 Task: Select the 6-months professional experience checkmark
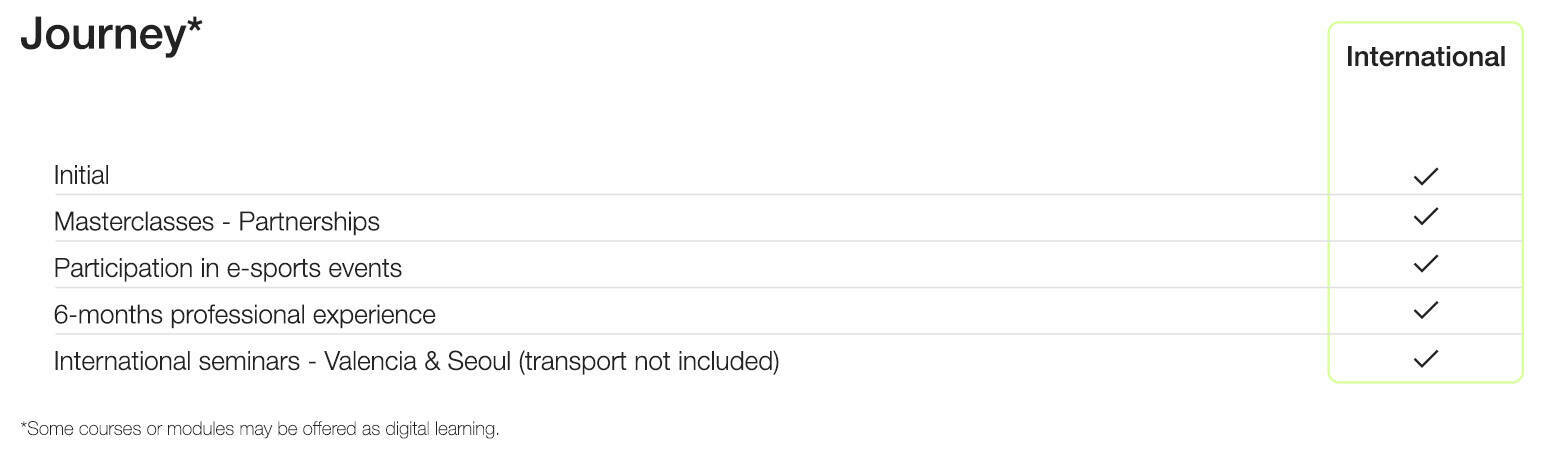[x=1425, y=310]
